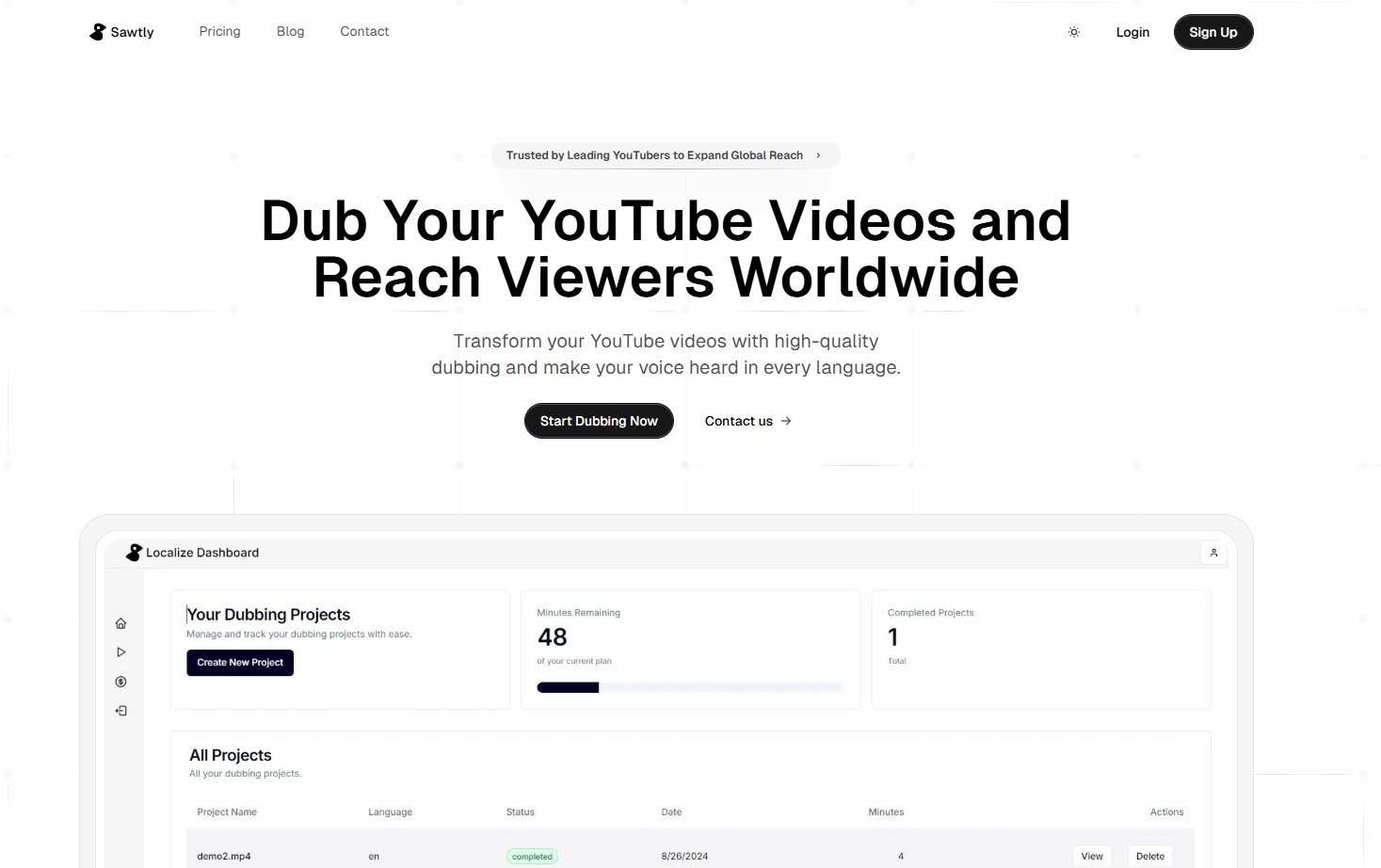Viewport: 1381px width, 868px height.
Task: Click the Localize Dashboard logo icon
Action: coord(134,553)
